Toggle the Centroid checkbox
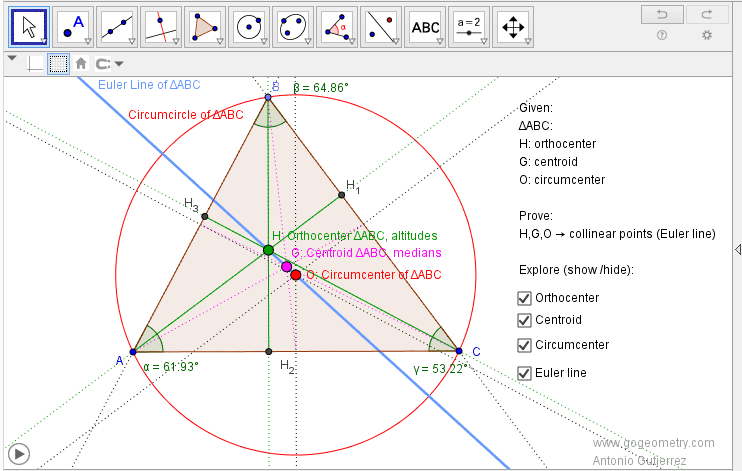This screenshot has height=471, width=742. tap(524, 320)
